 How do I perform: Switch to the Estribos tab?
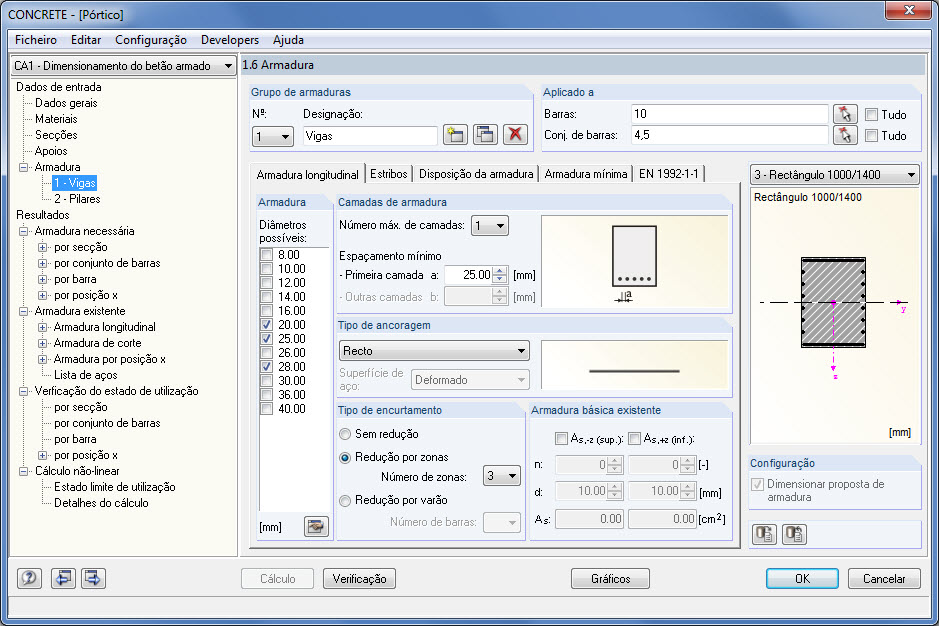[388, 172]
